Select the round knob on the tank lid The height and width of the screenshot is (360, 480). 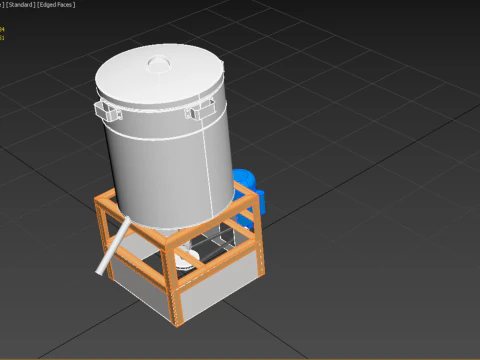click(x=159, y=64)
